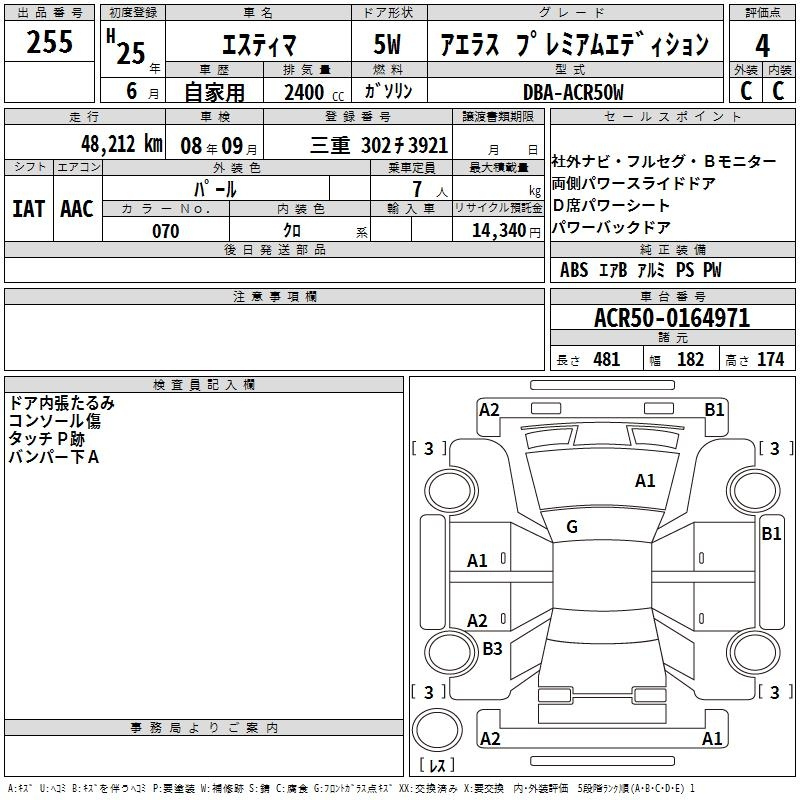Select displacement value 2400 cc

point(314,92)
